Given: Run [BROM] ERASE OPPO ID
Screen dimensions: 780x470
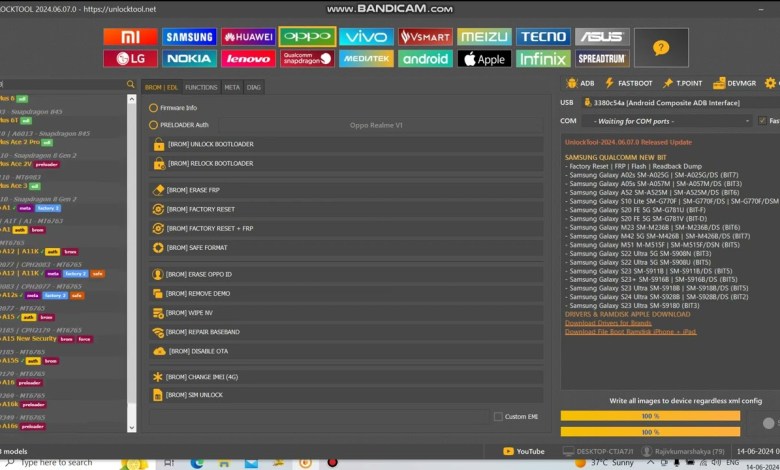Looking at the screenshot, I should pos(346,274).
